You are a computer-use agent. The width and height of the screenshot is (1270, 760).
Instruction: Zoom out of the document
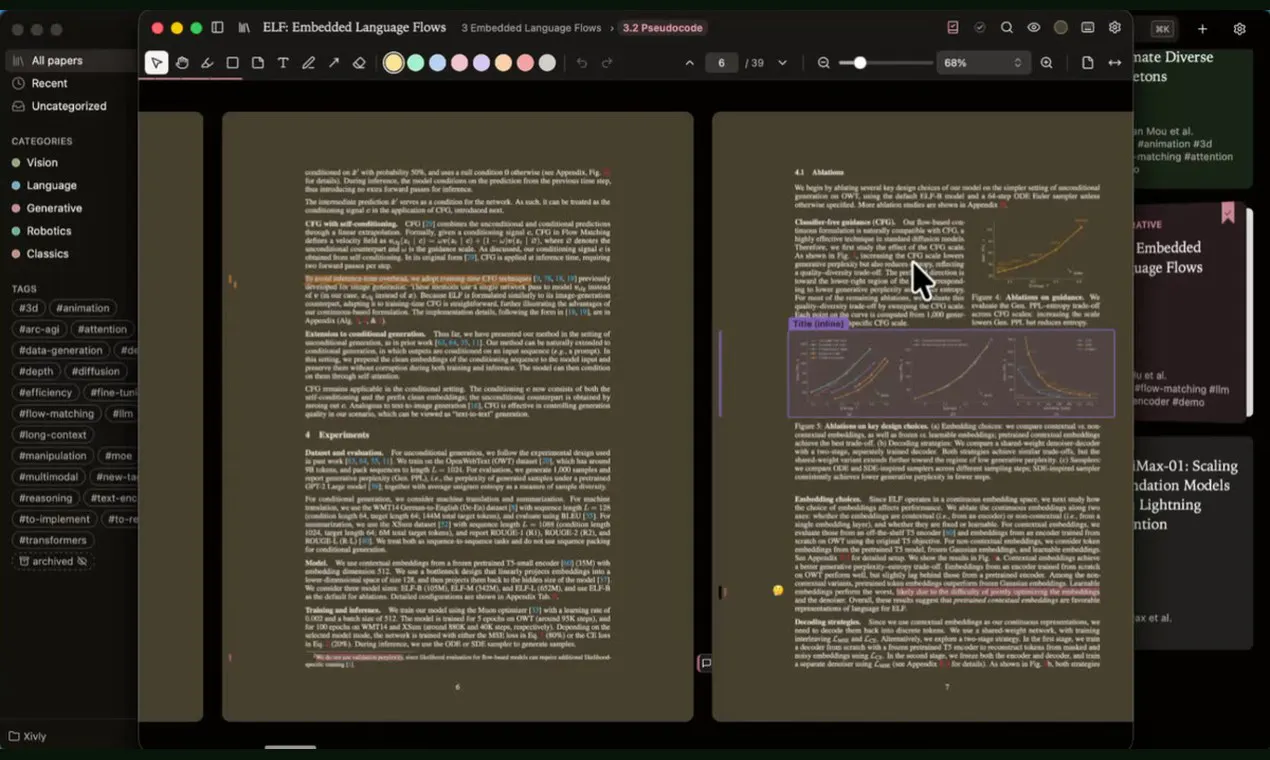(823, 63)
